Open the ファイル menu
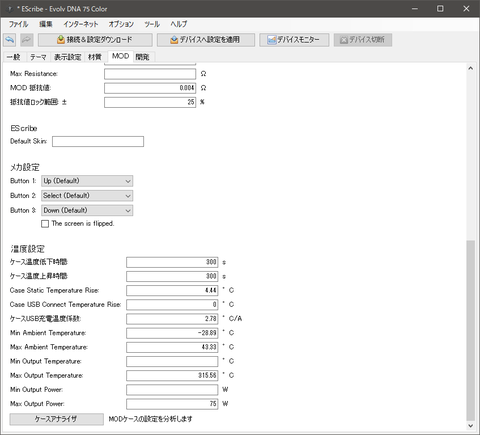The height and width of the screenshot is (435, 480). pos(18,24)
